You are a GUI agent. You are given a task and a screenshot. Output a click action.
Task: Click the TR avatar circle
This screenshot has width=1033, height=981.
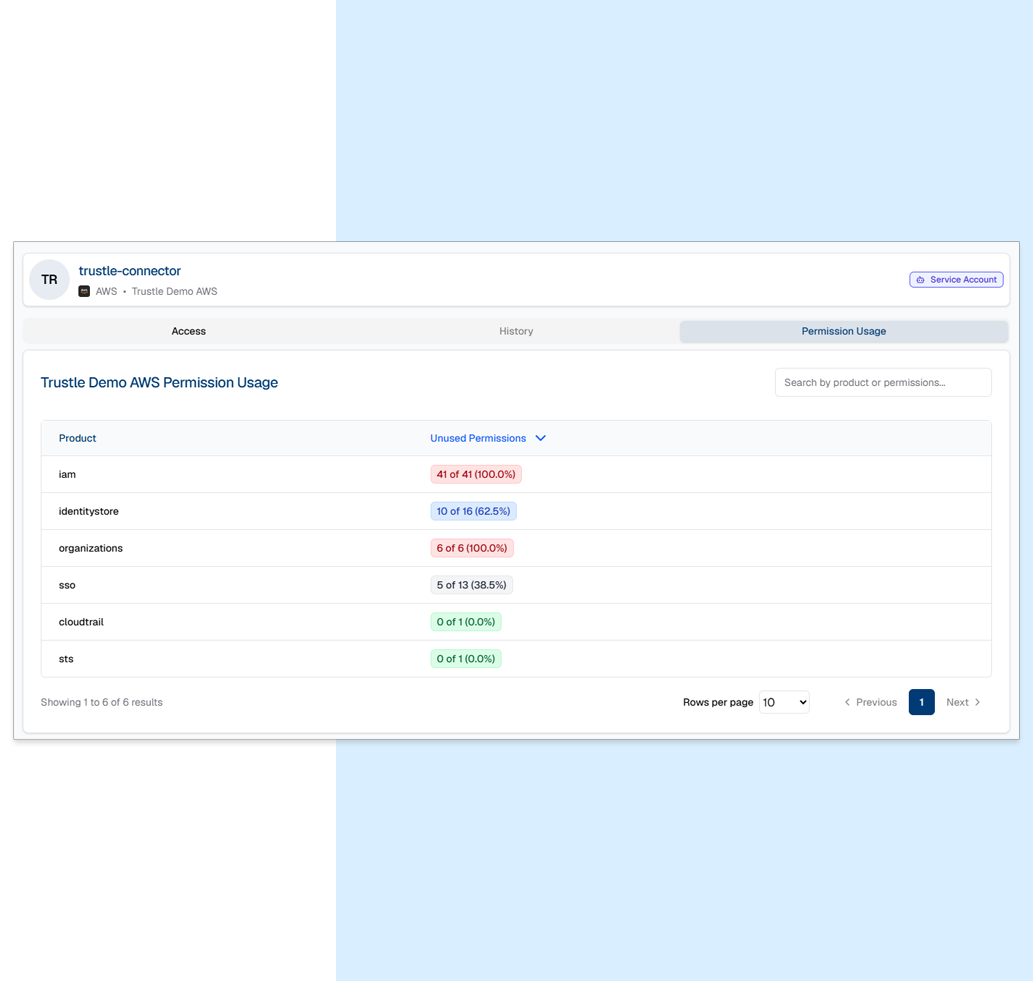pos(49,279)
